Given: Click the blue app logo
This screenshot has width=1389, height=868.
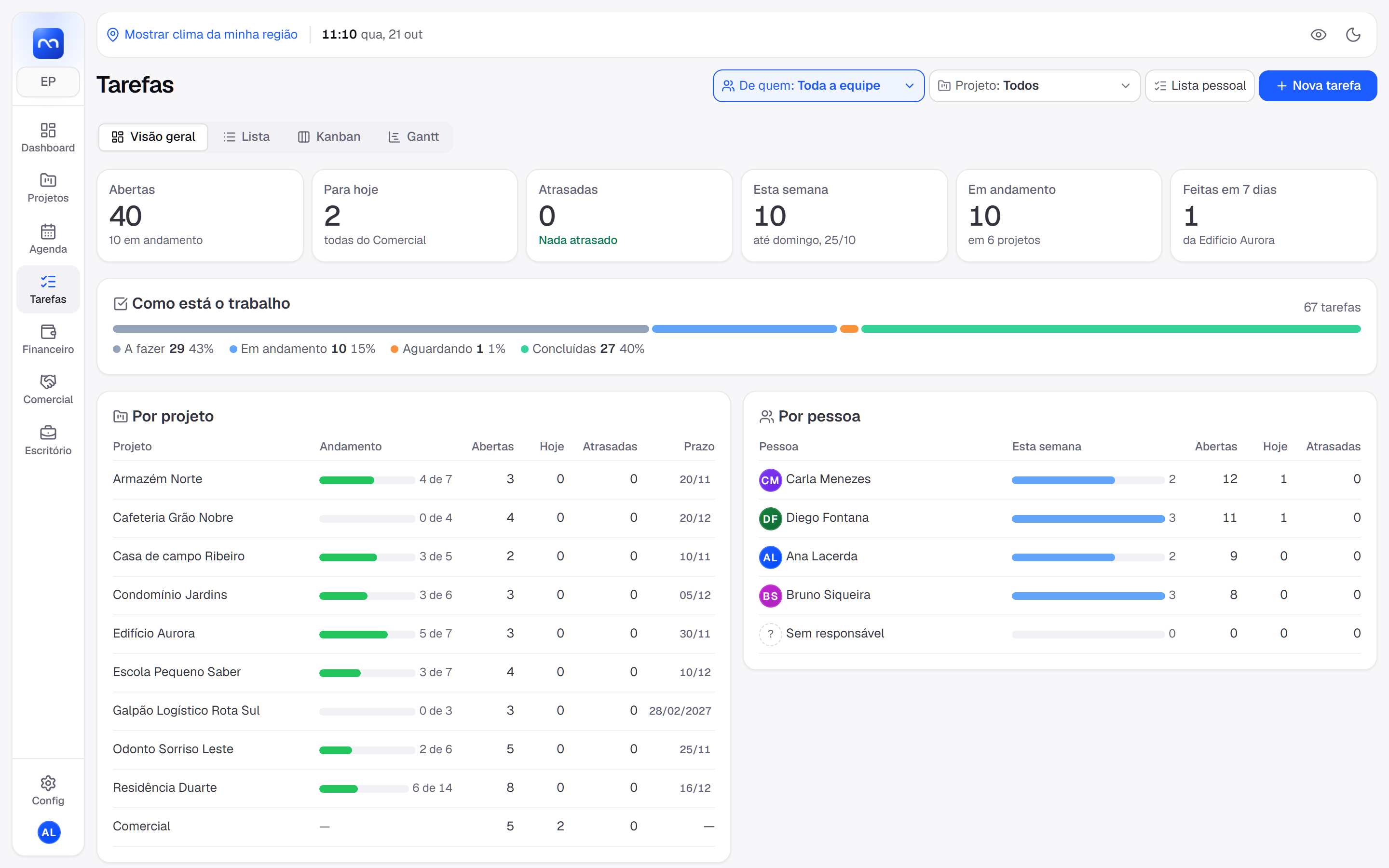Looking at the screenshot, I should [48, 43].
